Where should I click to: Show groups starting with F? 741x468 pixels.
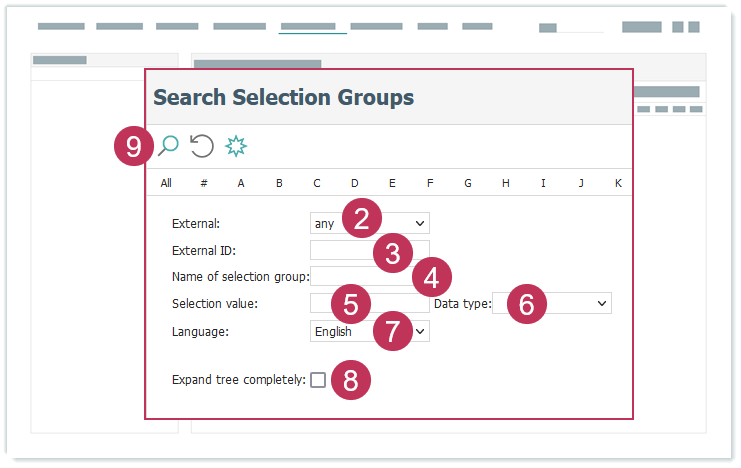point(430,183)
